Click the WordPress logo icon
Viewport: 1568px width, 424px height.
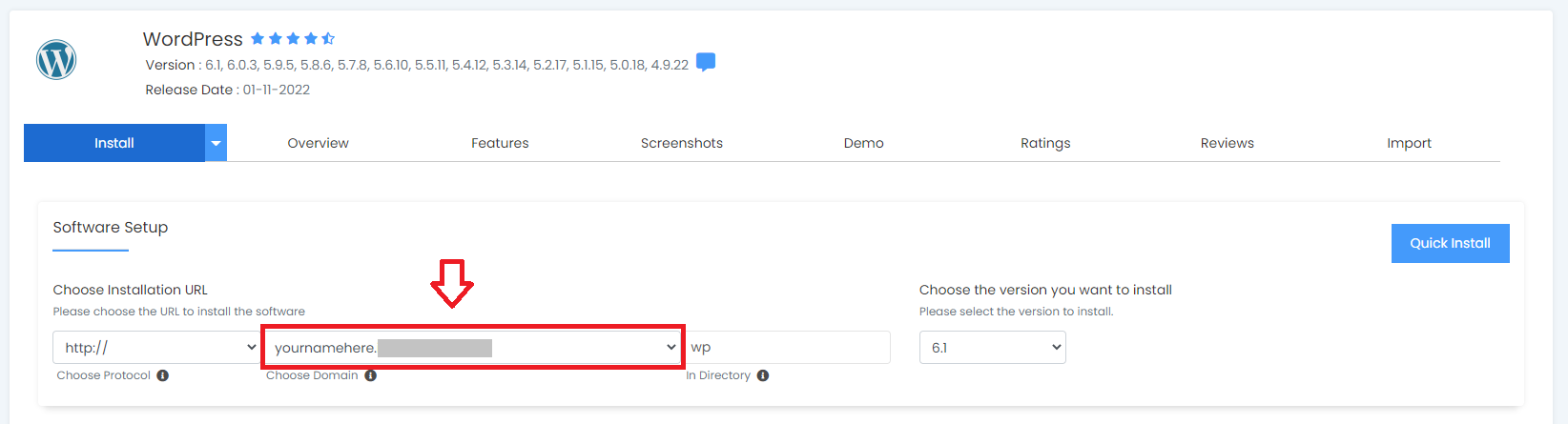point(56,60)
